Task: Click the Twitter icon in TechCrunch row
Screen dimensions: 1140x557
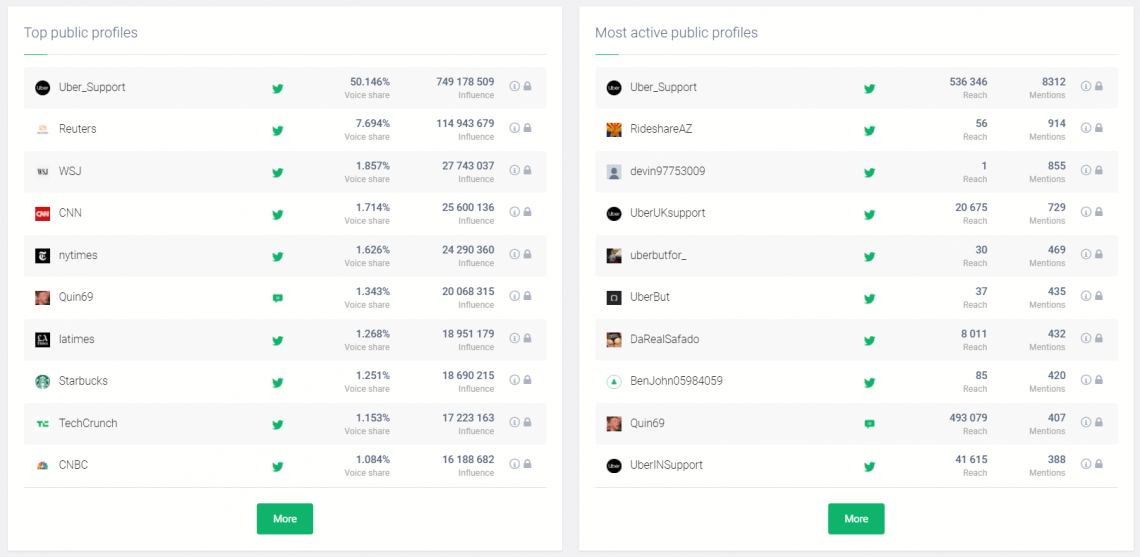Action: pos(277,425)
